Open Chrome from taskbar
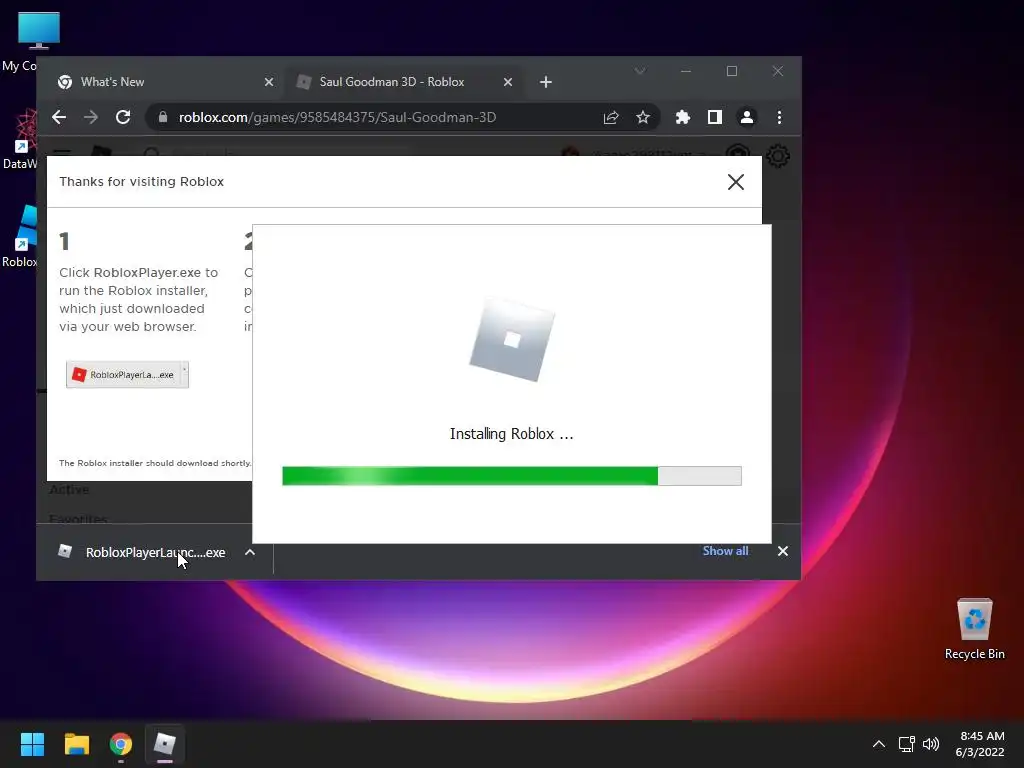This screenshot has height=768, width=1024. (x=121, y=744)
